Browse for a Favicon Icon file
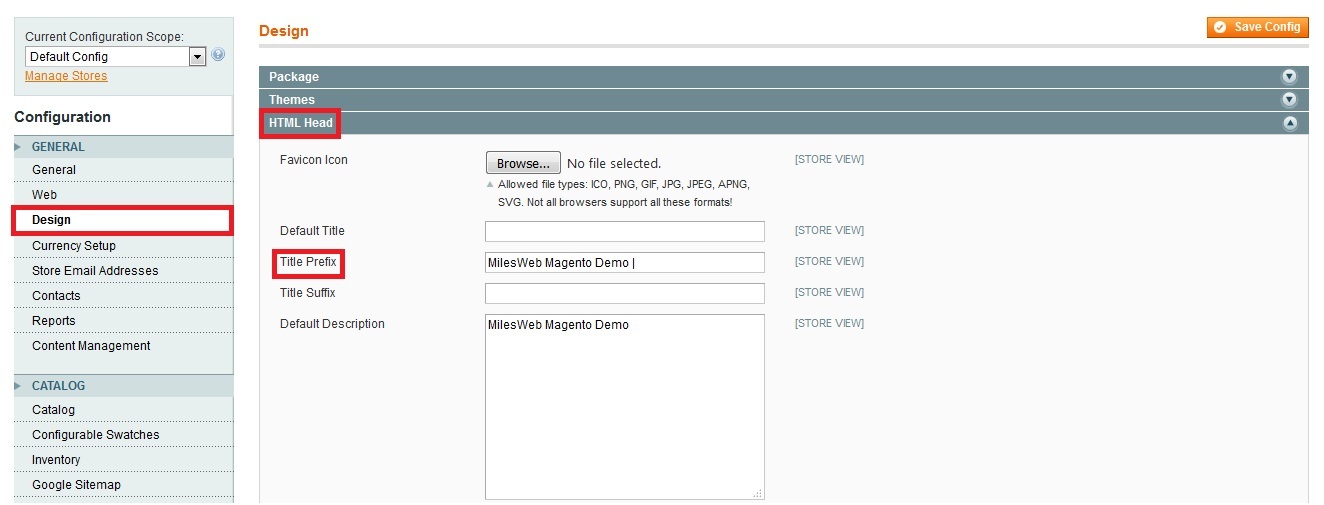The image size is (1324, 505). click(523, 163)
